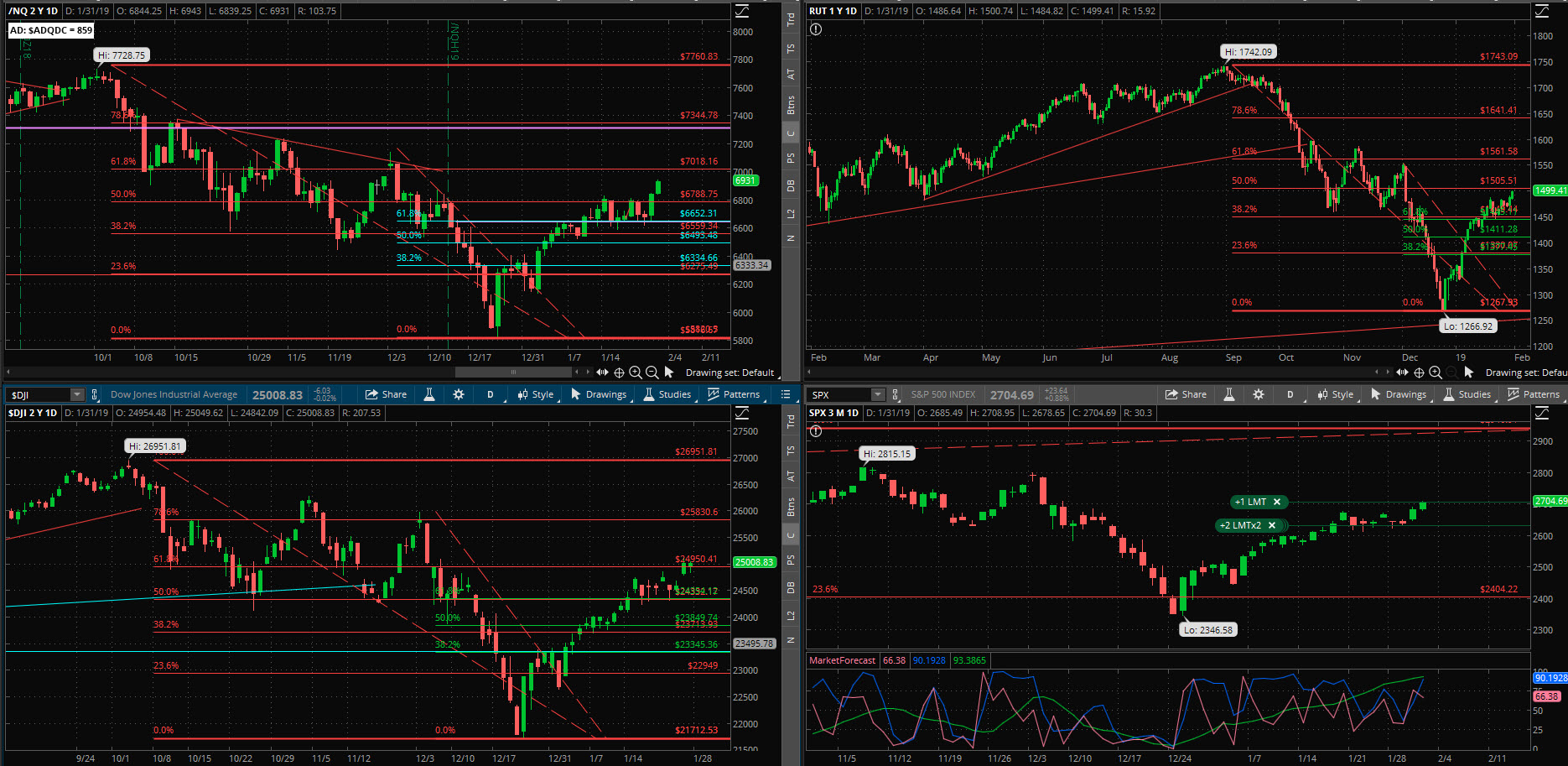
Task: Open chart settings gear in the SPX toolbar
Action: (x=1259, y=394)
